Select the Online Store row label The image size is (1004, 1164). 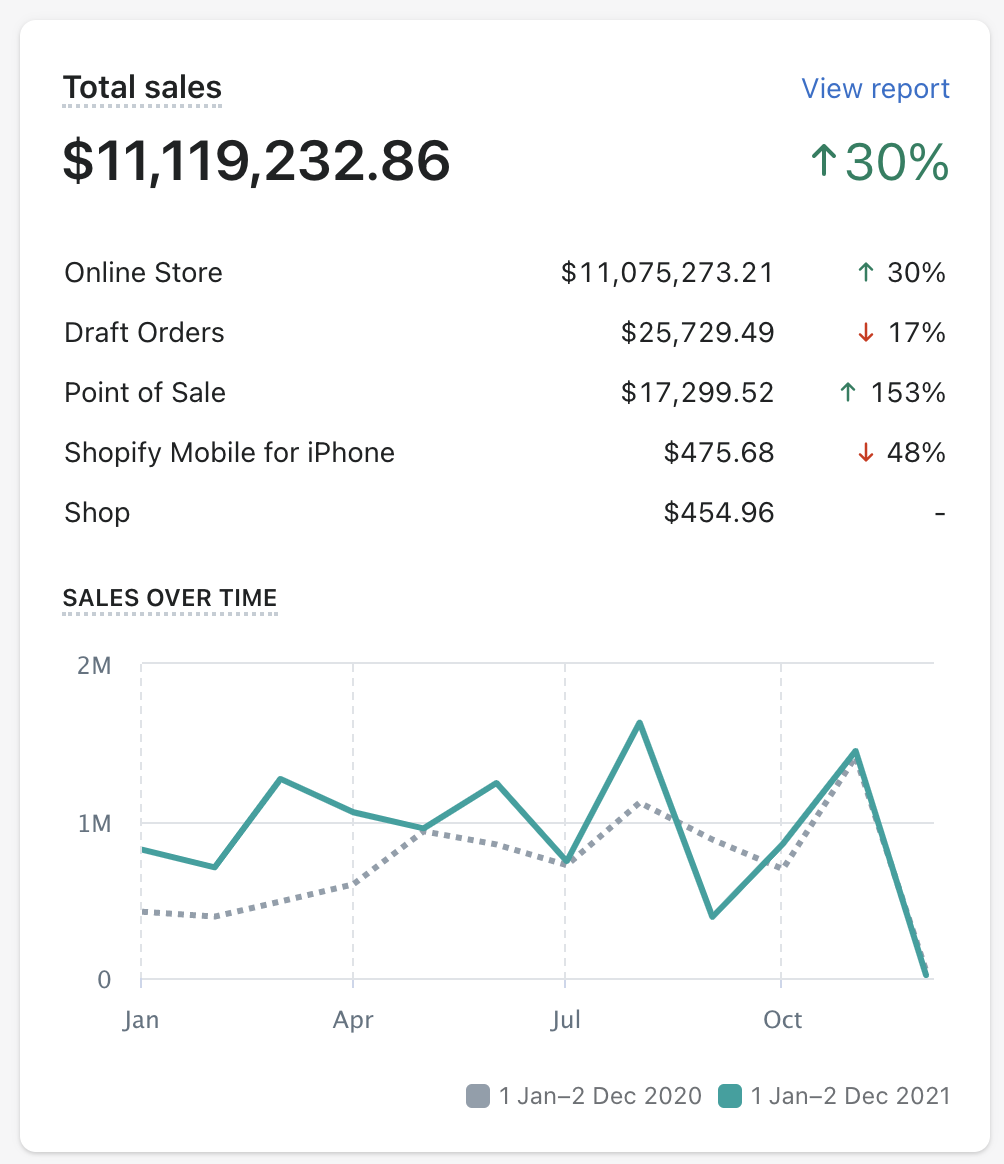(x=143, y=273)
